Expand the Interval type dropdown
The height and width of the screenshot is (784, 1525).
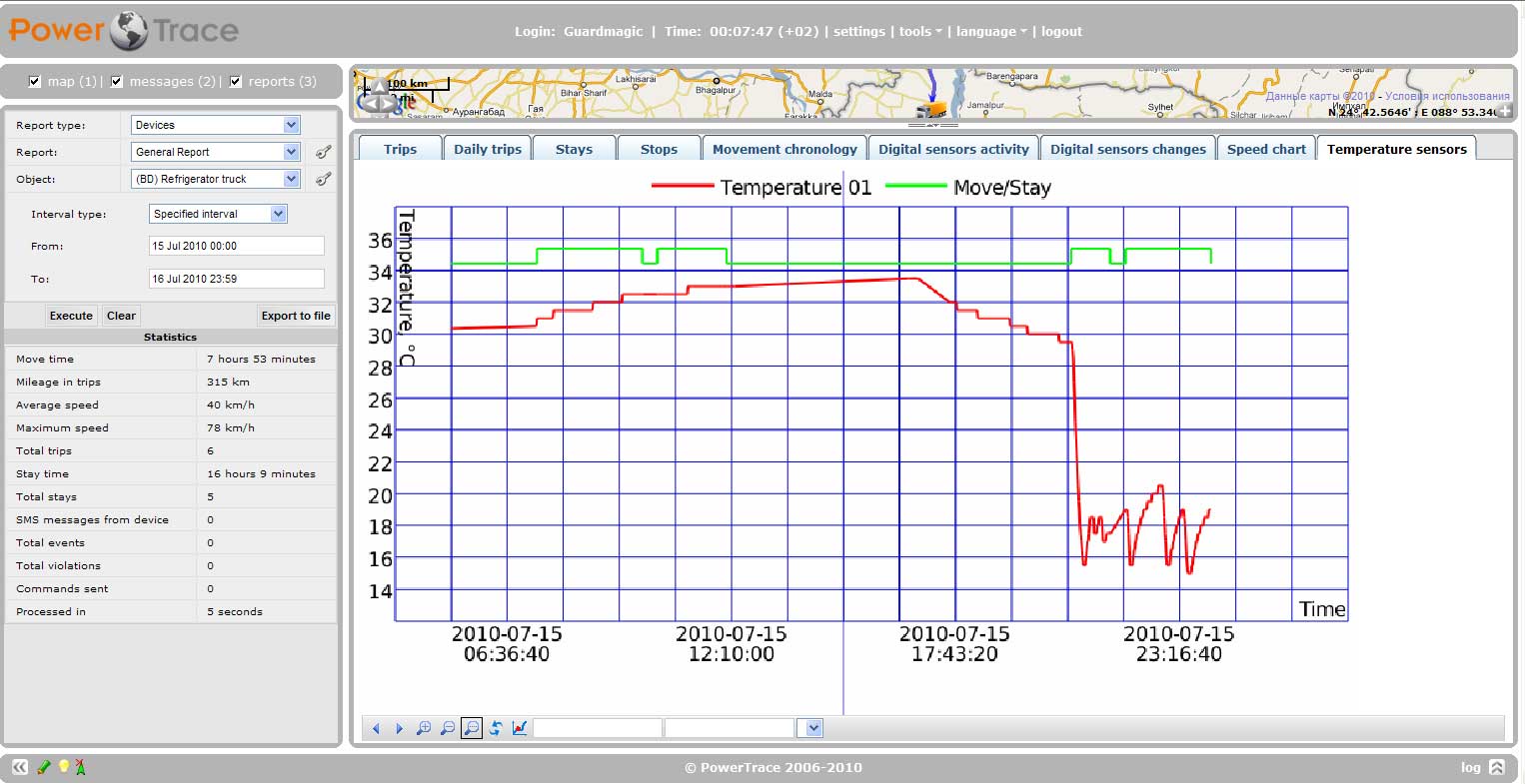point(278,214)
